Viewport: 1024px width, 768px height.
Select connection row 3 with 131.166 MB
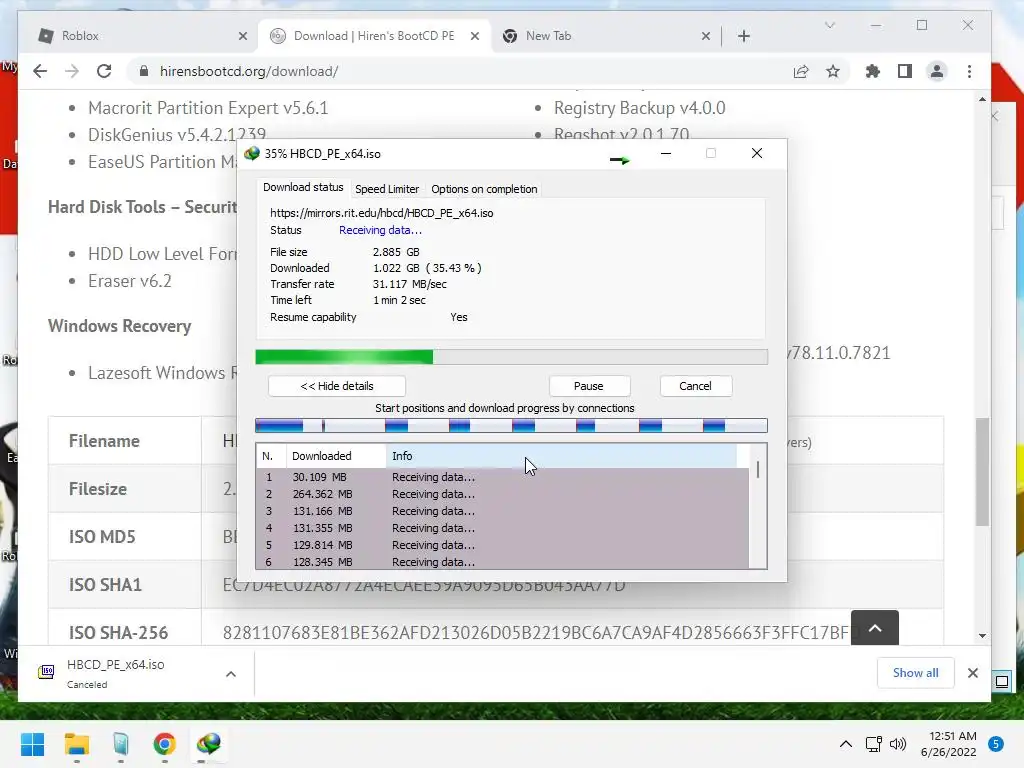pos(503,511)
